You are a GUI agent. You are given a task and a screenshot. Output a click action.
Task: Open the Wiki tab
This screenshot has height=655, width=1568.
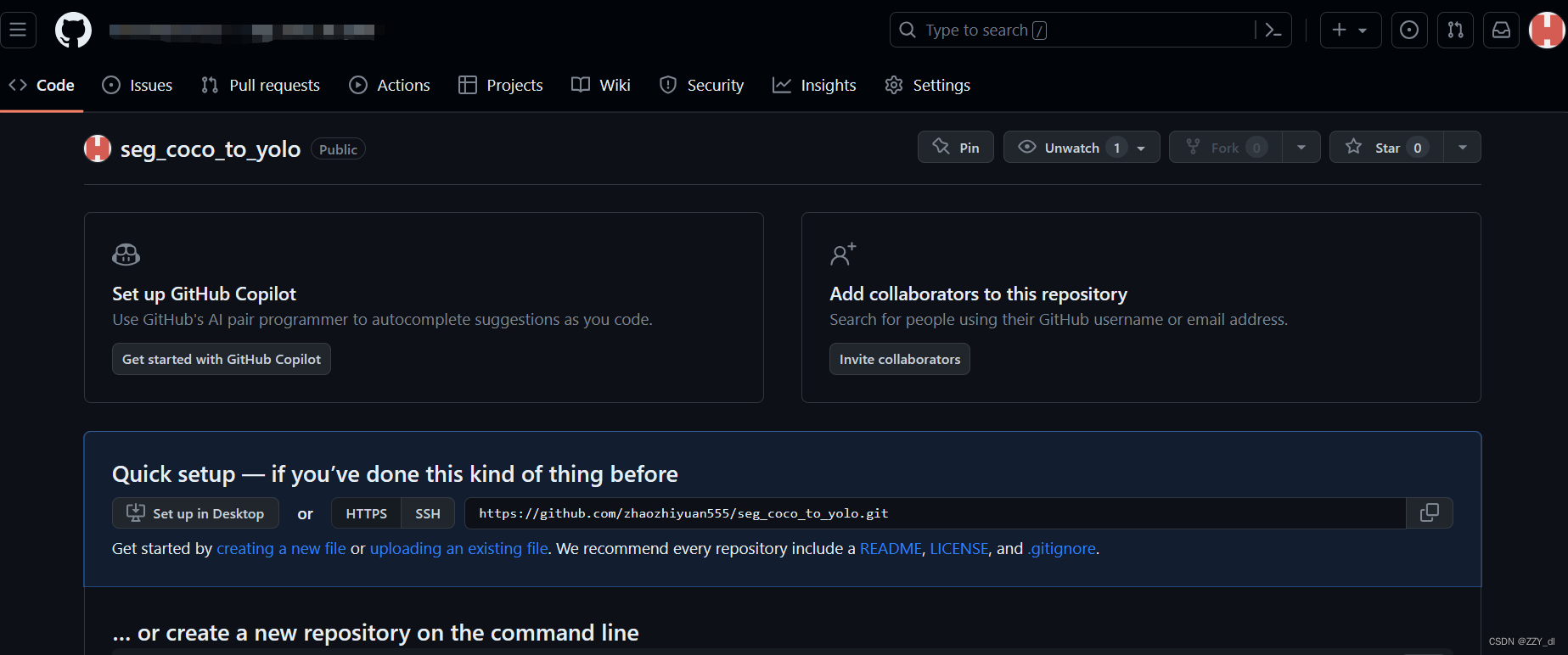[x=601, y=85]
